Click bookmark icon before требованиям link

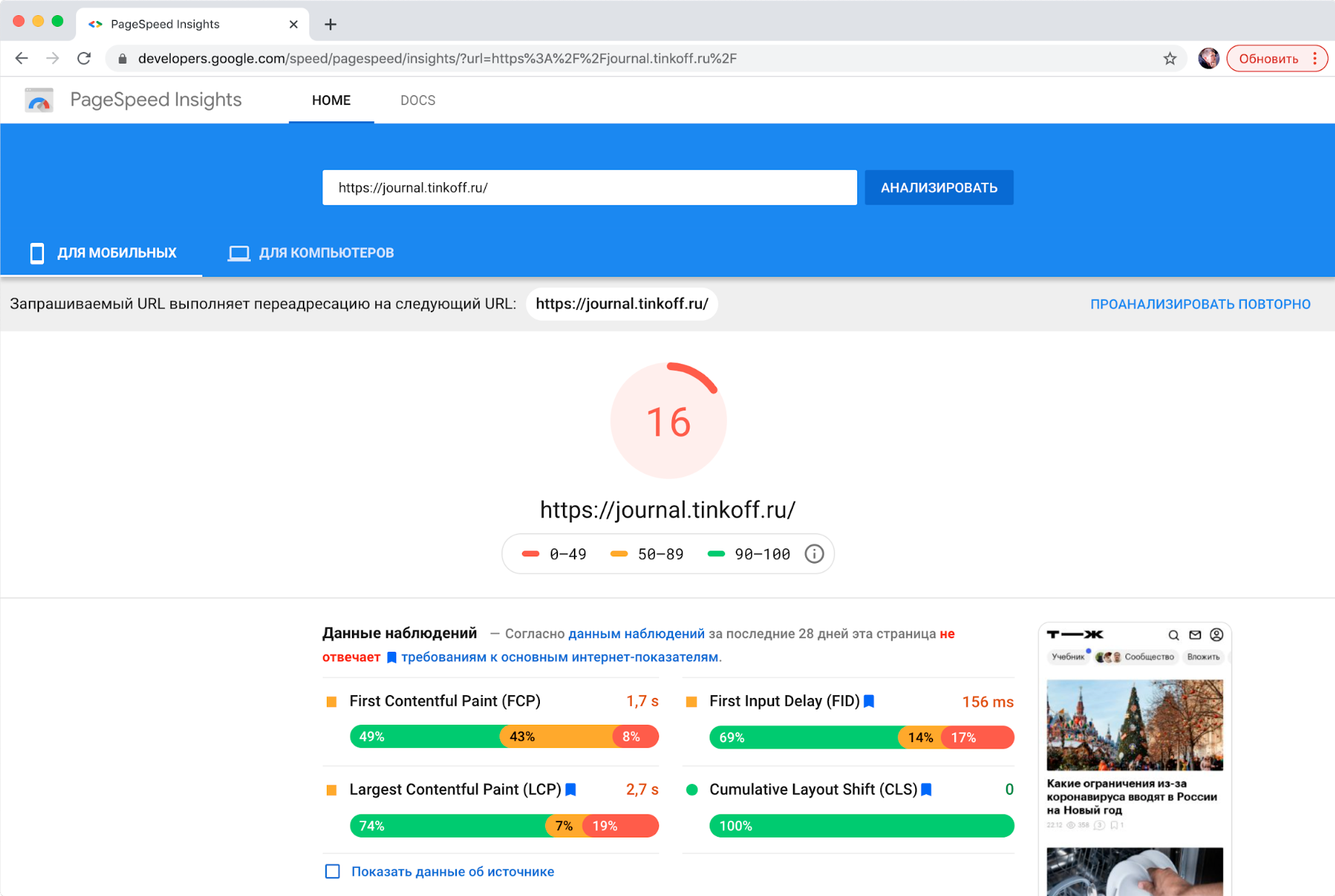[391, 657]
